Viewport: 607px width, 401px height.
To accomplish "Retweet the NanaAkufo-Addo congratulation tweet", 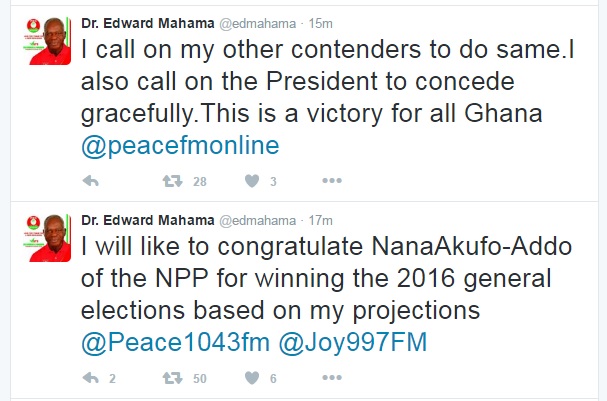I will click(x=173, y=378).
